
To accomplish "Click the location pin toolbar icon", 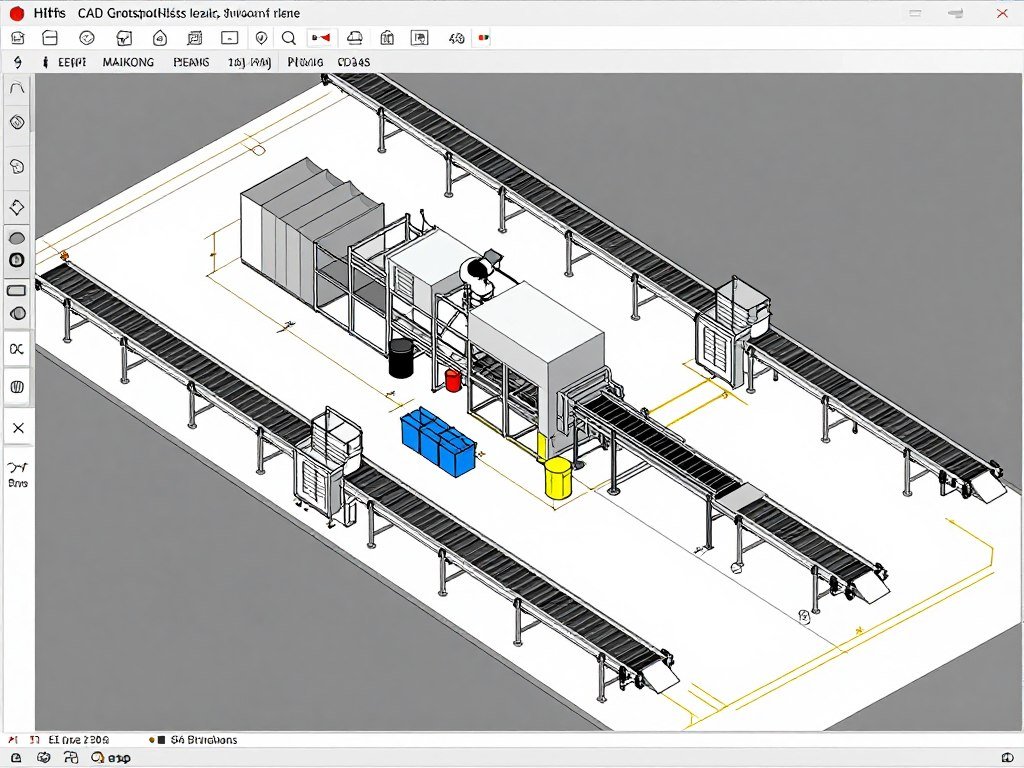I will coord(261,38).
